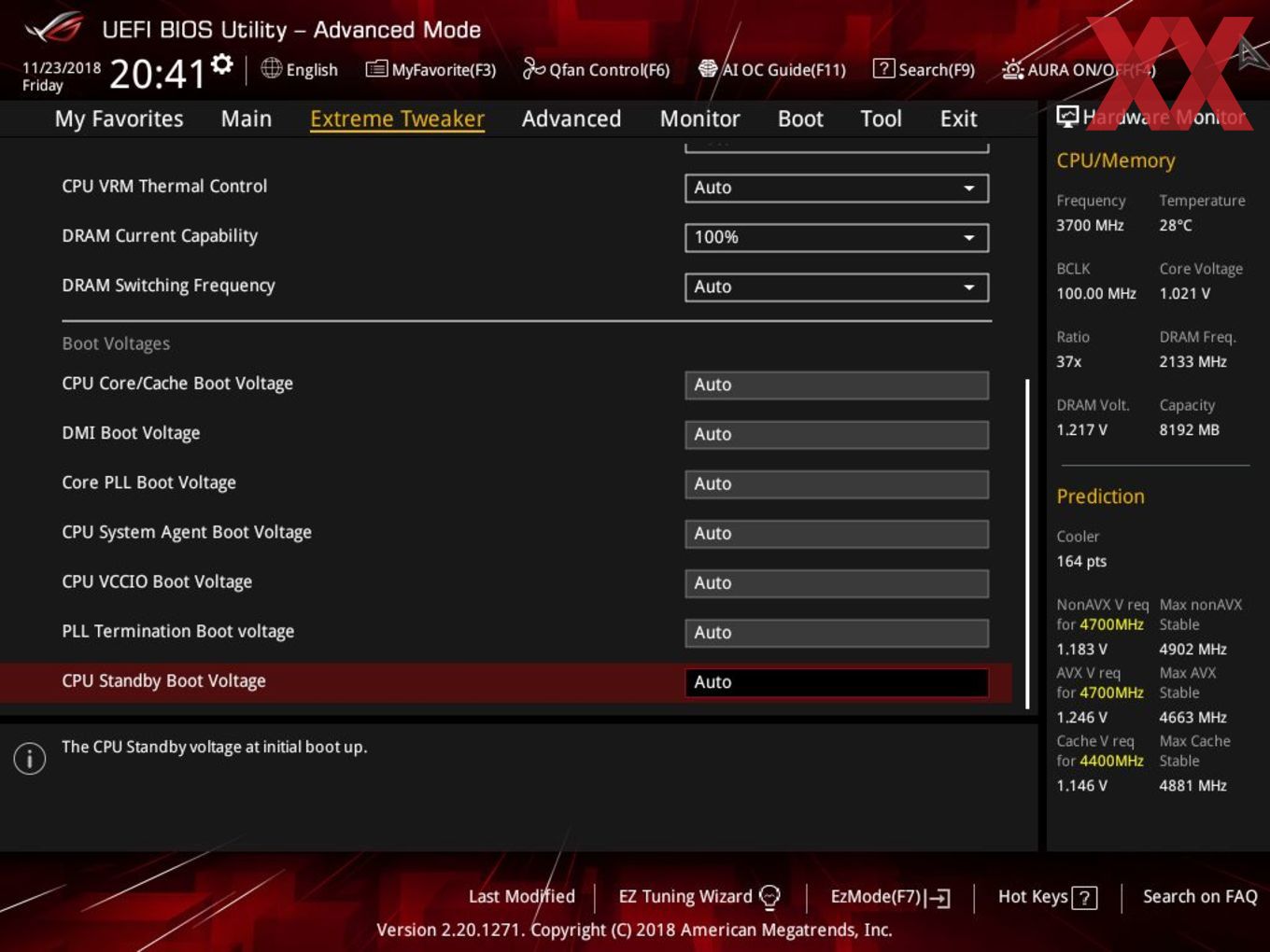This screenshot has height=952, width=1270.
Task: Click the Hardware Monitor screen icon
Action: pos(1067,117)
